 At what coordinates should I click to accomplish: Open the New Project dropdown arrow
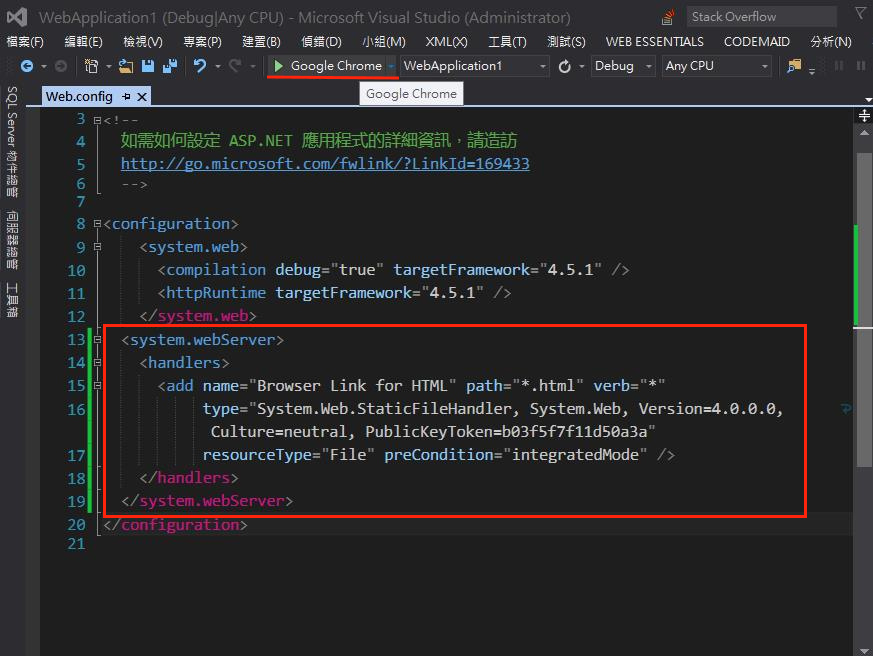click(109, 66)
